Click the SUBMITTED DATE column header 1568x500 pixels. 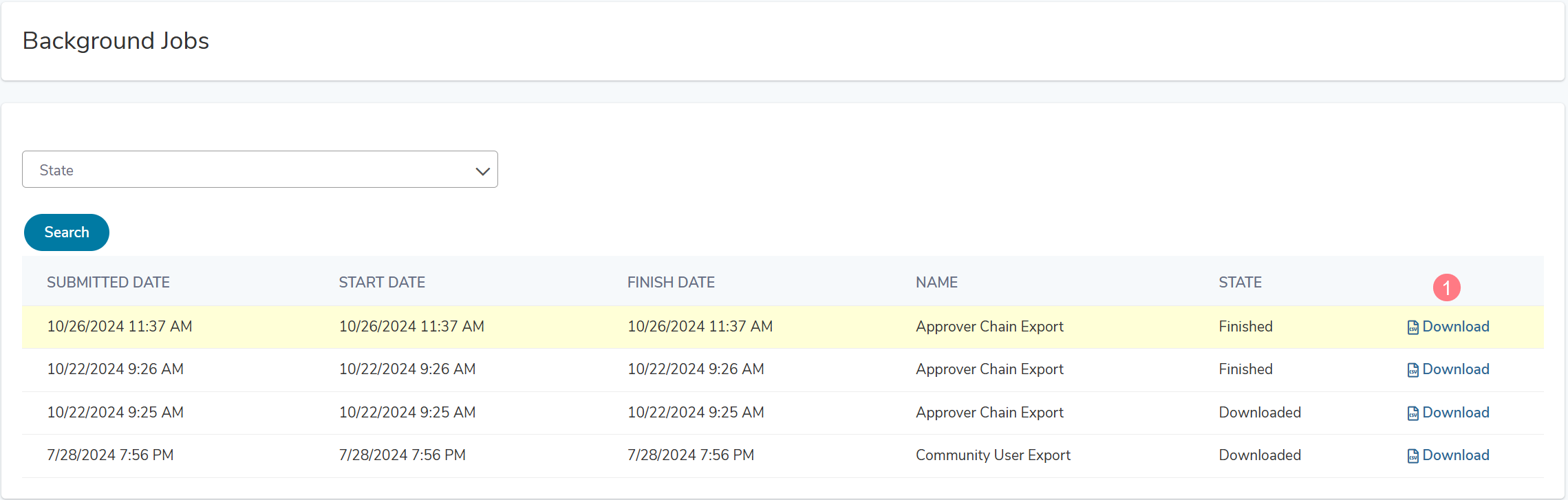(108, 282)
